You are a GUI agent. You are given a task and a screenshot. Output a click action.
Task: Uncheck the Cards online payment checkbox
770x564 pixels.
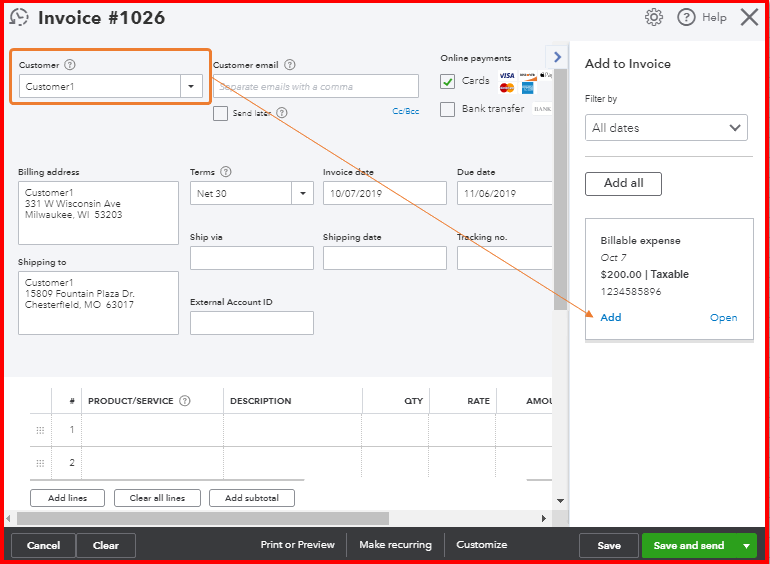pyautogui.click(x=447, y=81)
